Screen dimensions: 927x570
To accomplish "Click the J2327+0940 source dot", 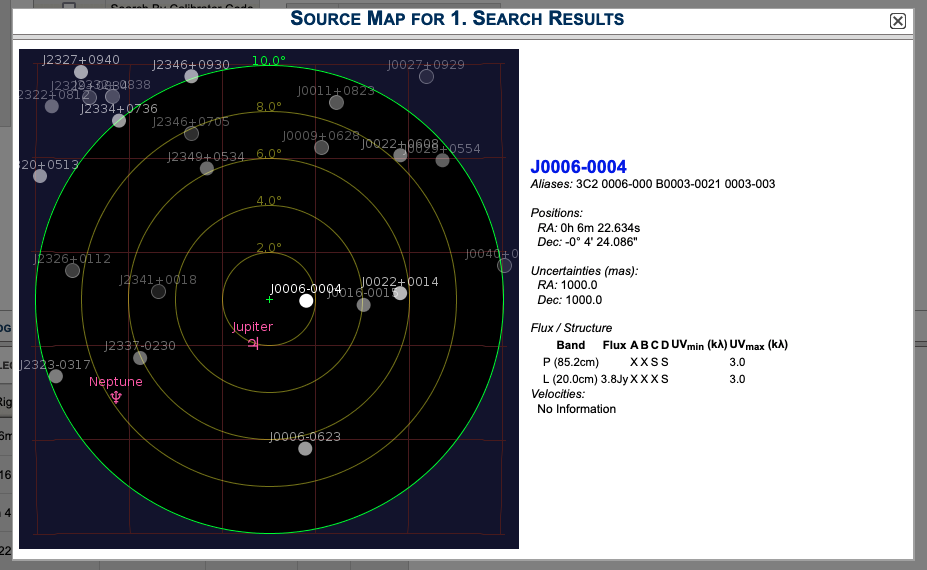I will click(81, 72).
